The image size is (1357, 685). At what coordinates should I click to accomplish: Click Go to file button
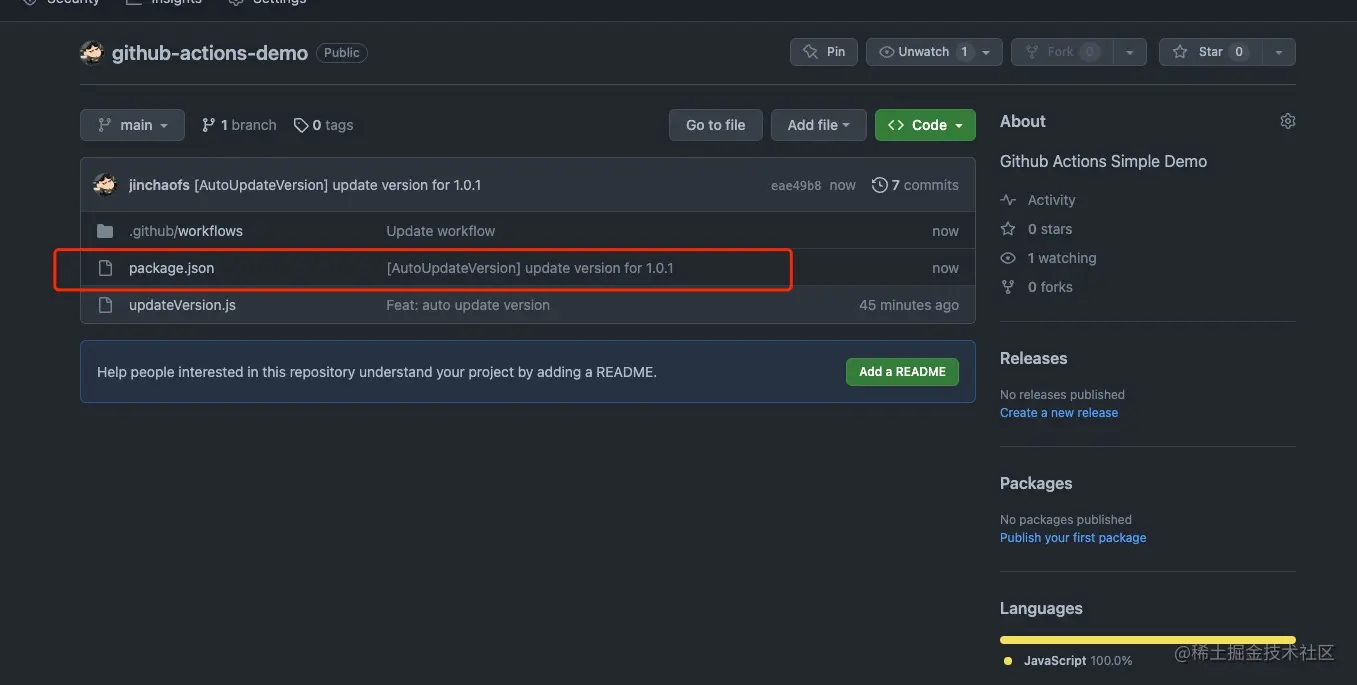pos(715,125)
